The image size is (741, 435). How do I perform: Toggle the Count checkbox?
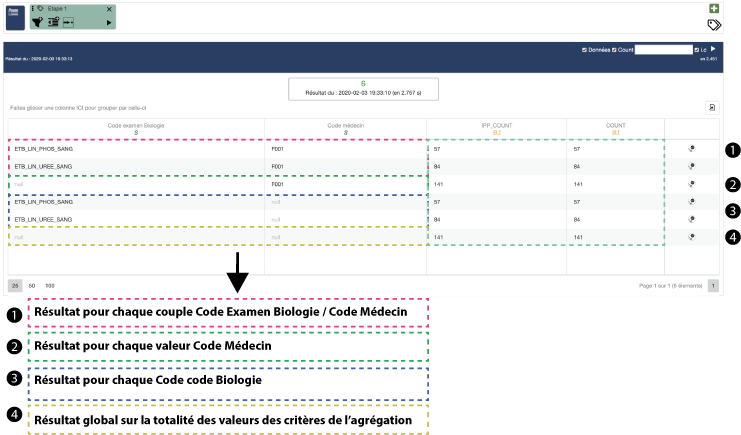click(x=613, y=49)
